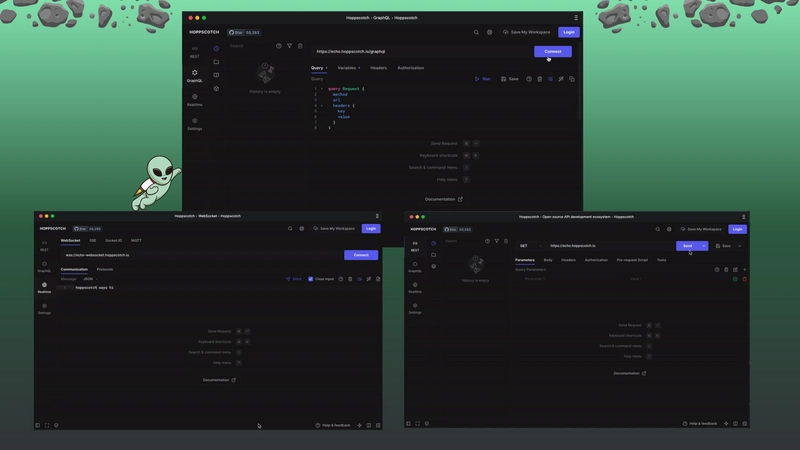The width and height of the screenshot is (800, 450).
Task: Focus the history Search field in REST window
Action: tap(463, 241)
